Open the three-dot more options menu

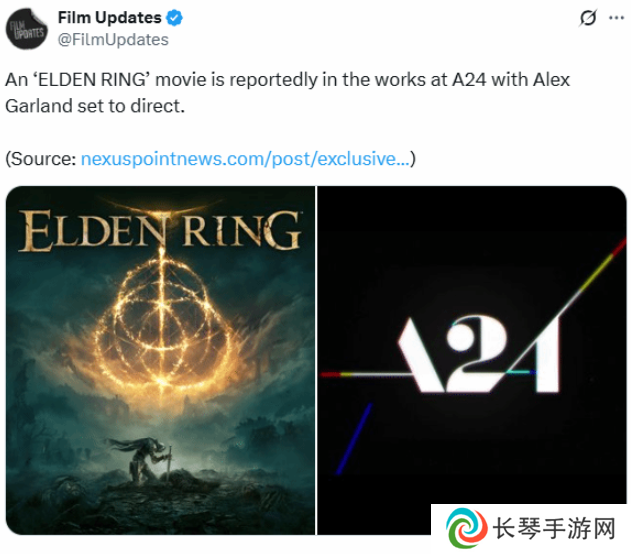[x=616, y=18]
